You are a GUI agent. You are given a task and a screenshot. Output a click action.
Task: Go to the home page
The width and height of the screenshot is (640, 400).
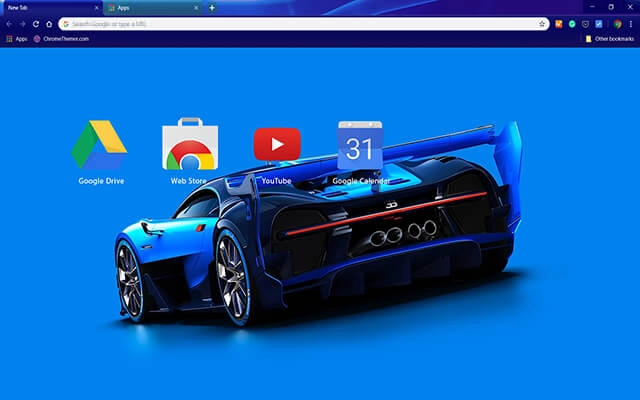coord(49,24)
